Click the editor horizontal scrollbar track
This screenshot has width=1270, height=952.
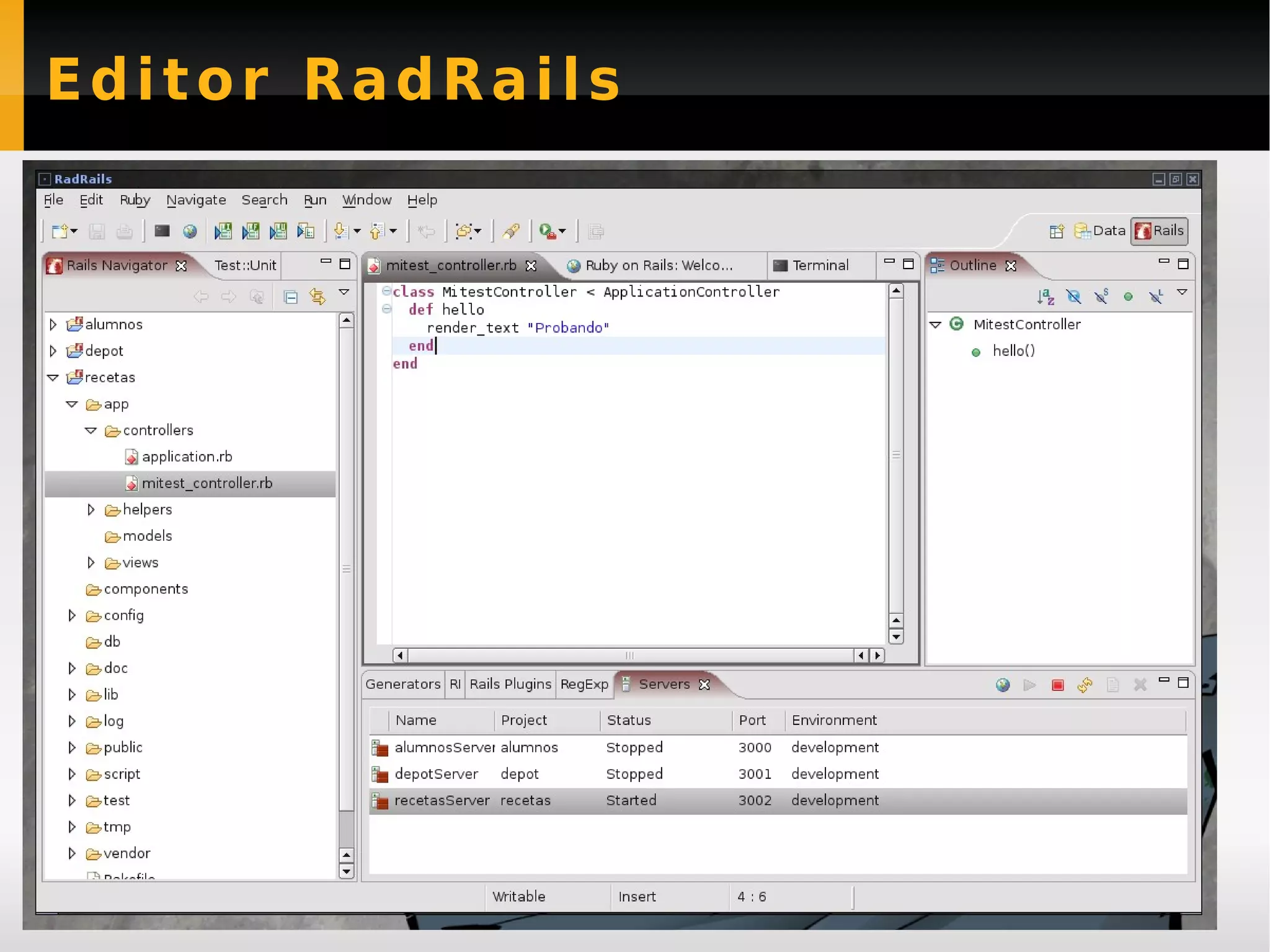click(x=629, y=656)
